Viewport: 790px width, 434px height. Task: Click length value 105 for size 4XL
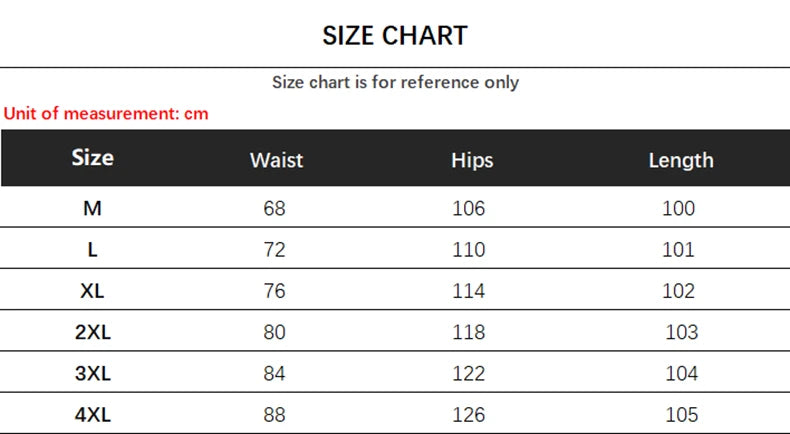pyautogui.click(x=682, y=414)
